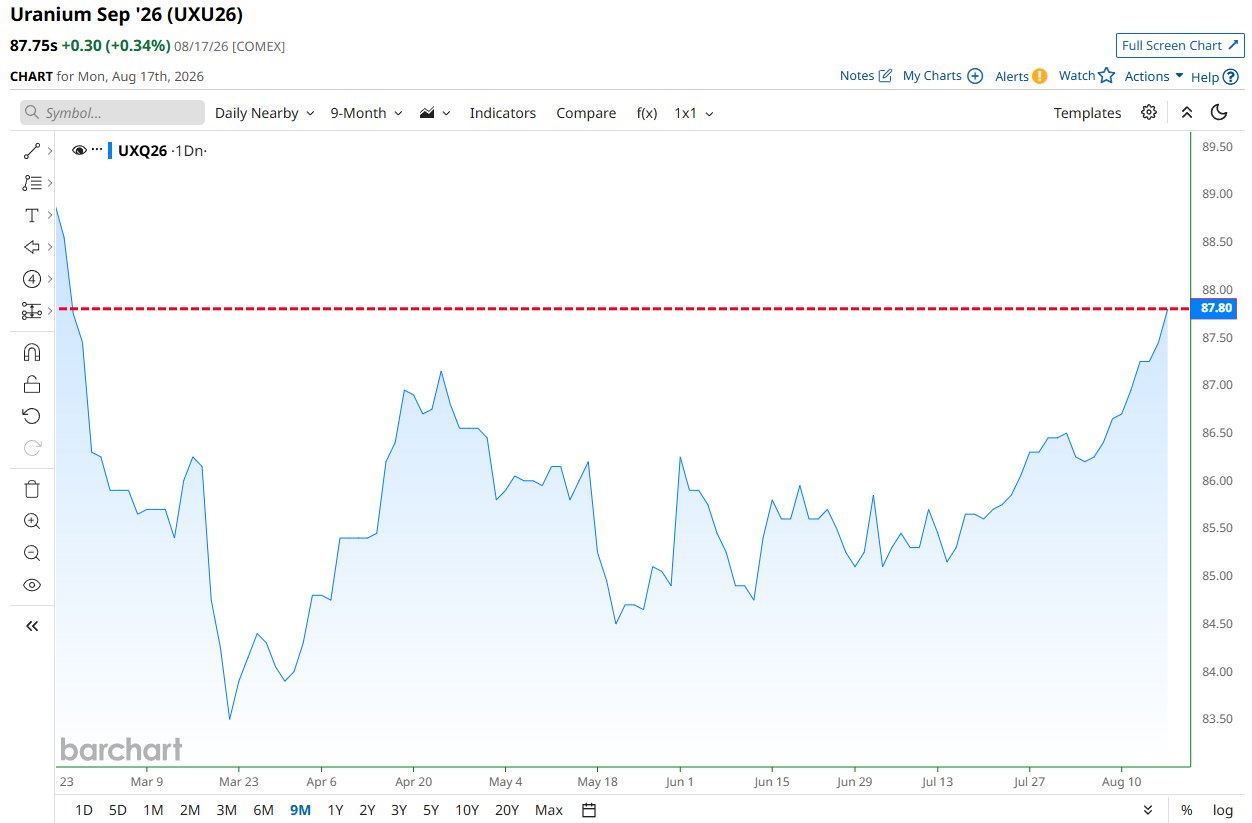Click the Alerts exclamation badge icon
Viewport: 1252px width, 823px height.
1040,76
